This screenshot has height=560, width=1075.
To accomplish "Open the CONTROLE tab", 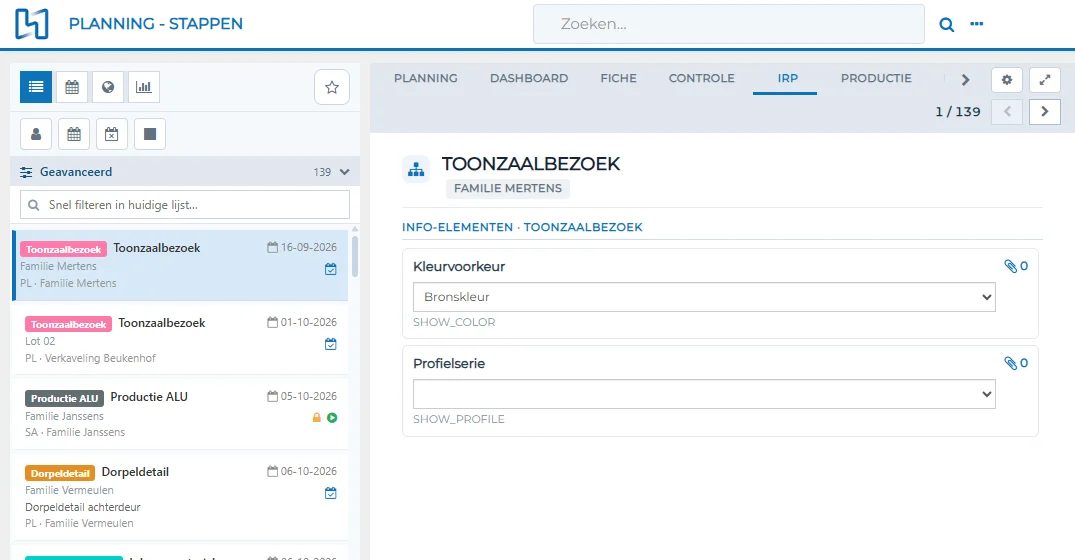I will point(701,78).
